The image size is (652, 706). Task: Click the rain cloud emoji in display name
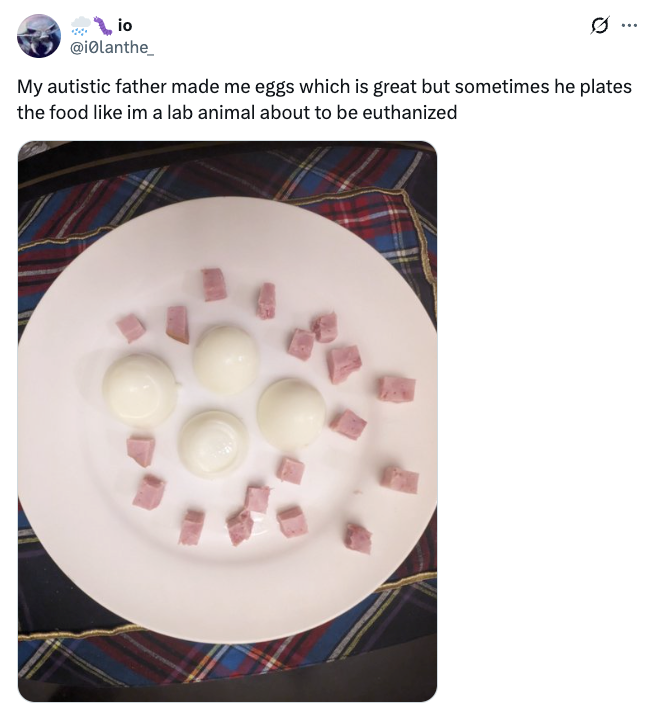(79, 25)
